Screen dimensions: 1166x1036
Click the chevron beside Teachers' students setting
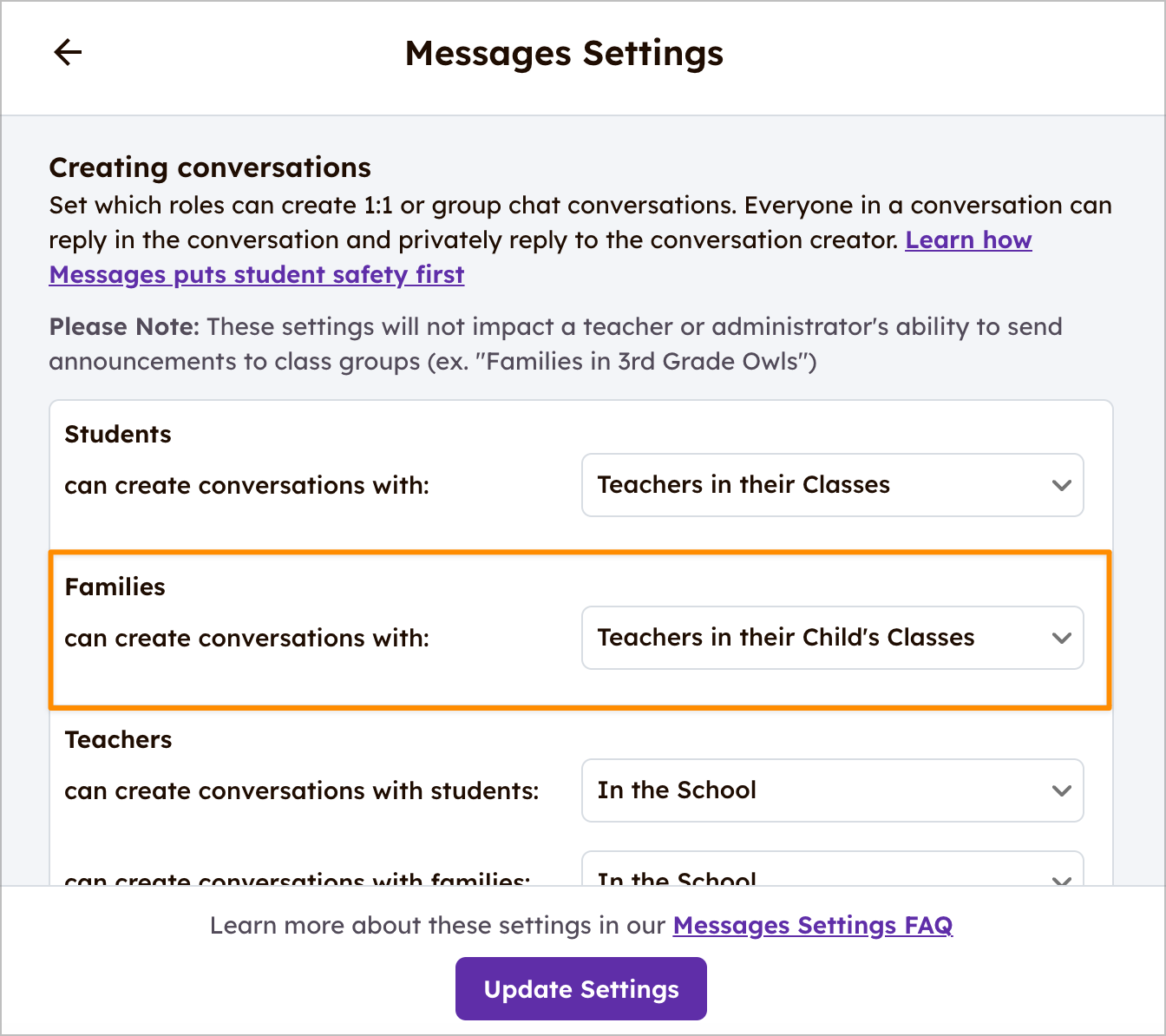[x=1061, y=790]
